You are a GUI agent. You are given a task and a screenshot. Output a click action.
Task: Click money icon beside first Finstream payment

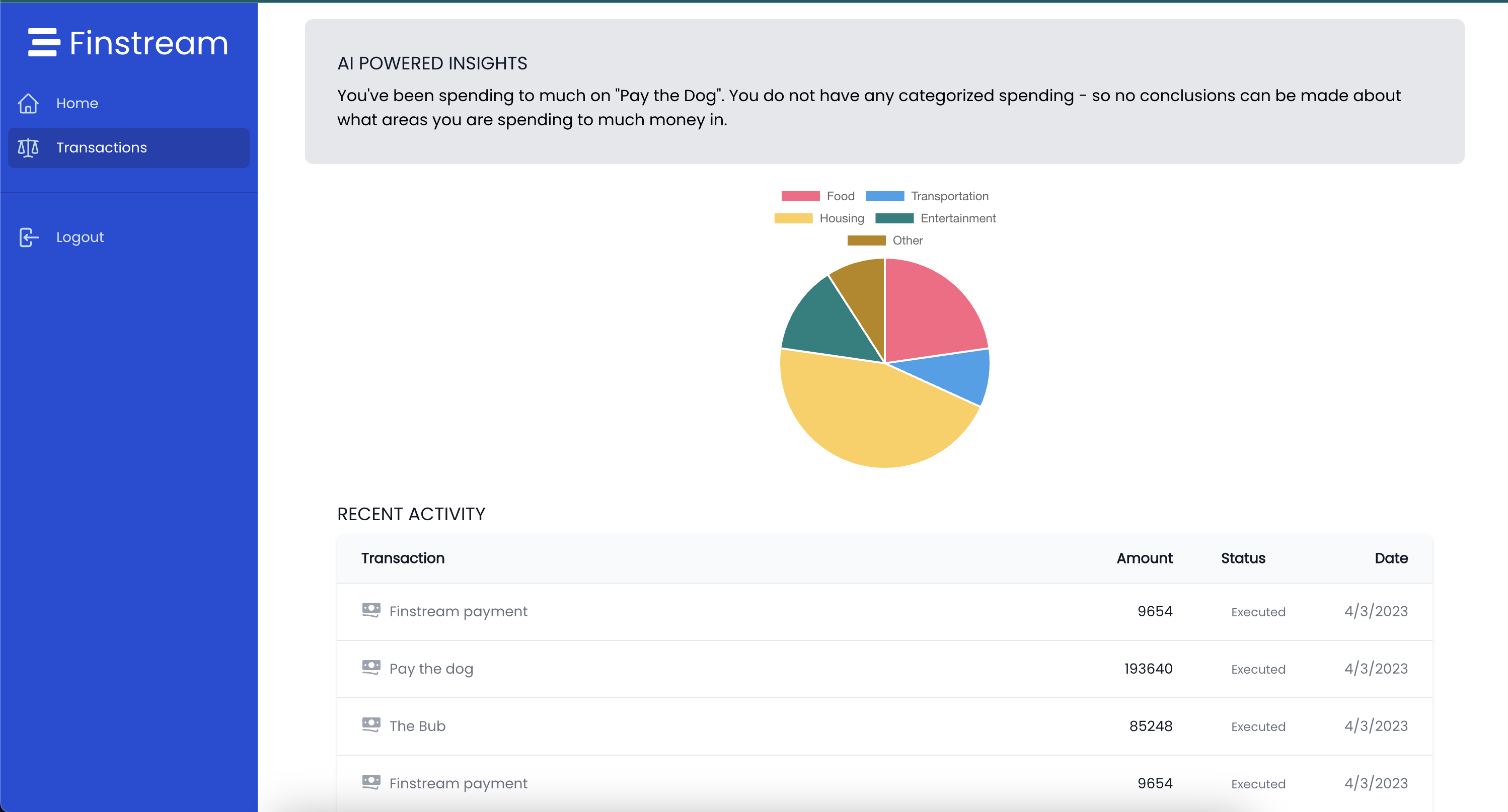click(x=371, y=610)
